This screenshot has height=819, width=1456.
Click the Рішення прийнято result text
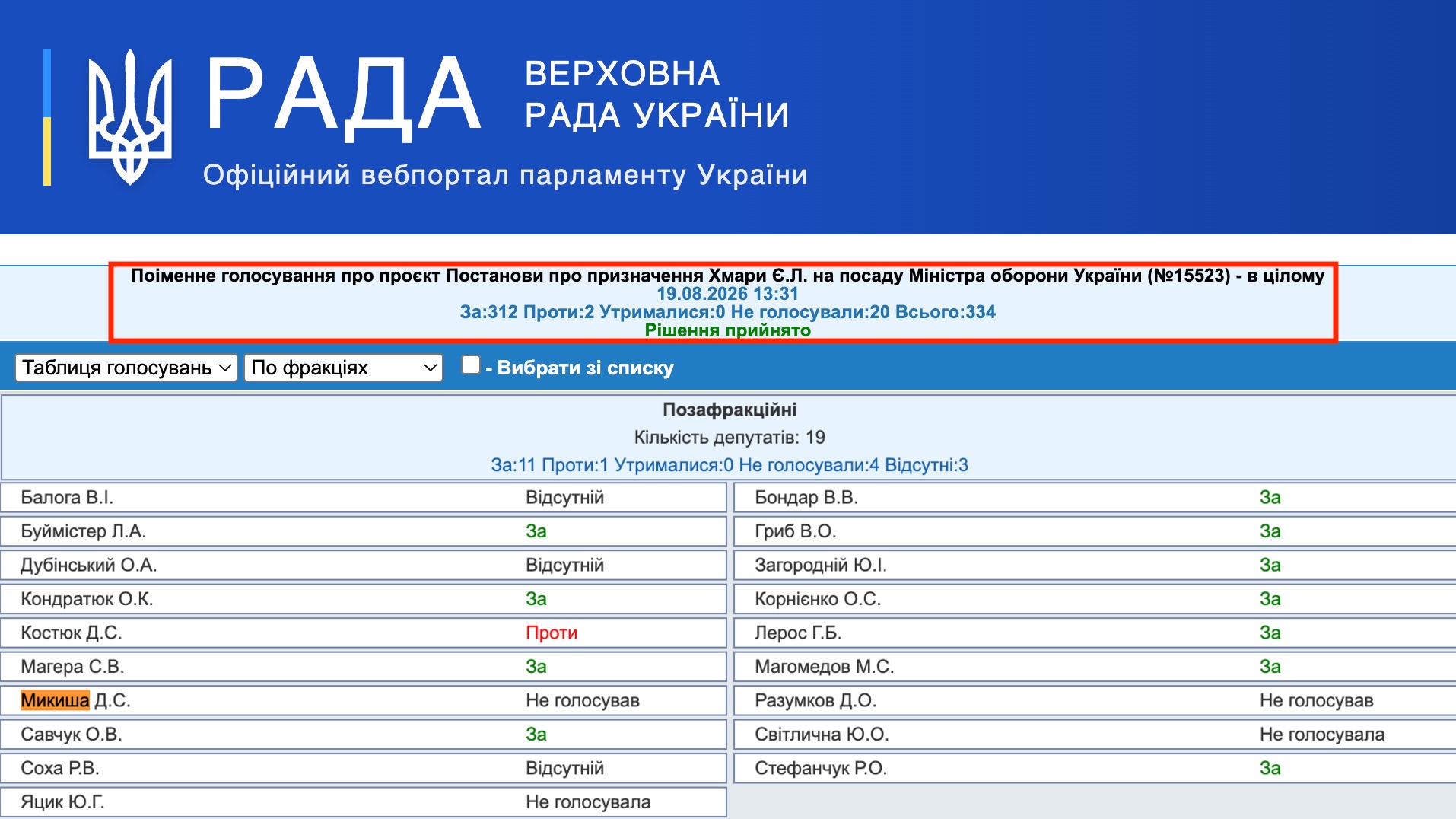728,330
